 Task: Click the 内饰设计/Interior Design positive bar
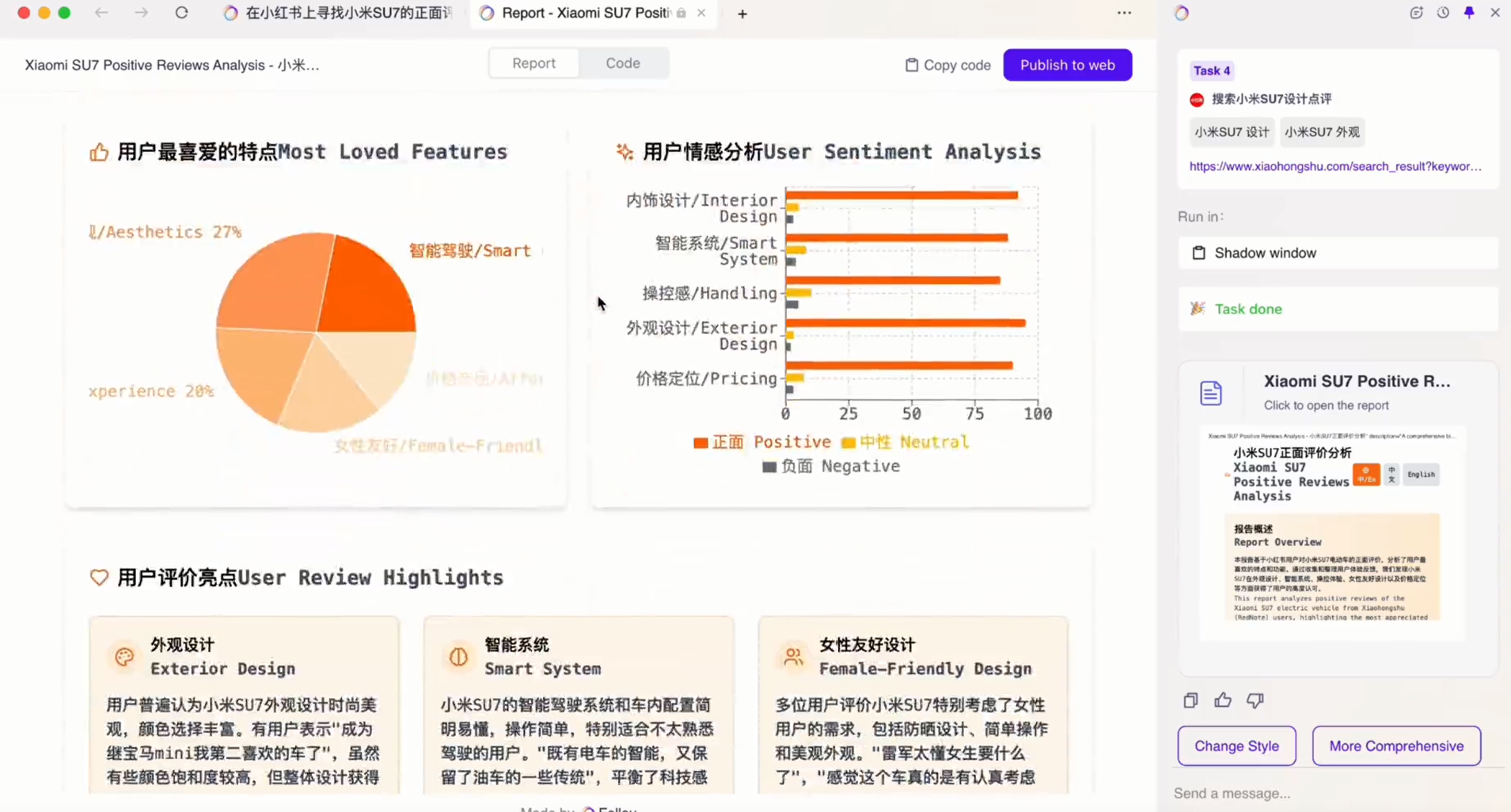coord(902,195)
